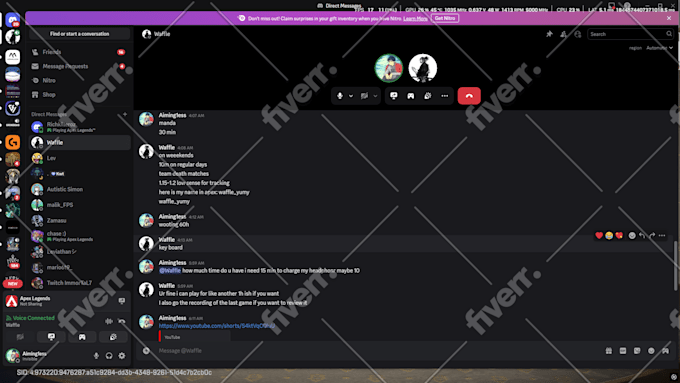
Task: Click the Get Nitro button
Action: [x=445, y=18]
